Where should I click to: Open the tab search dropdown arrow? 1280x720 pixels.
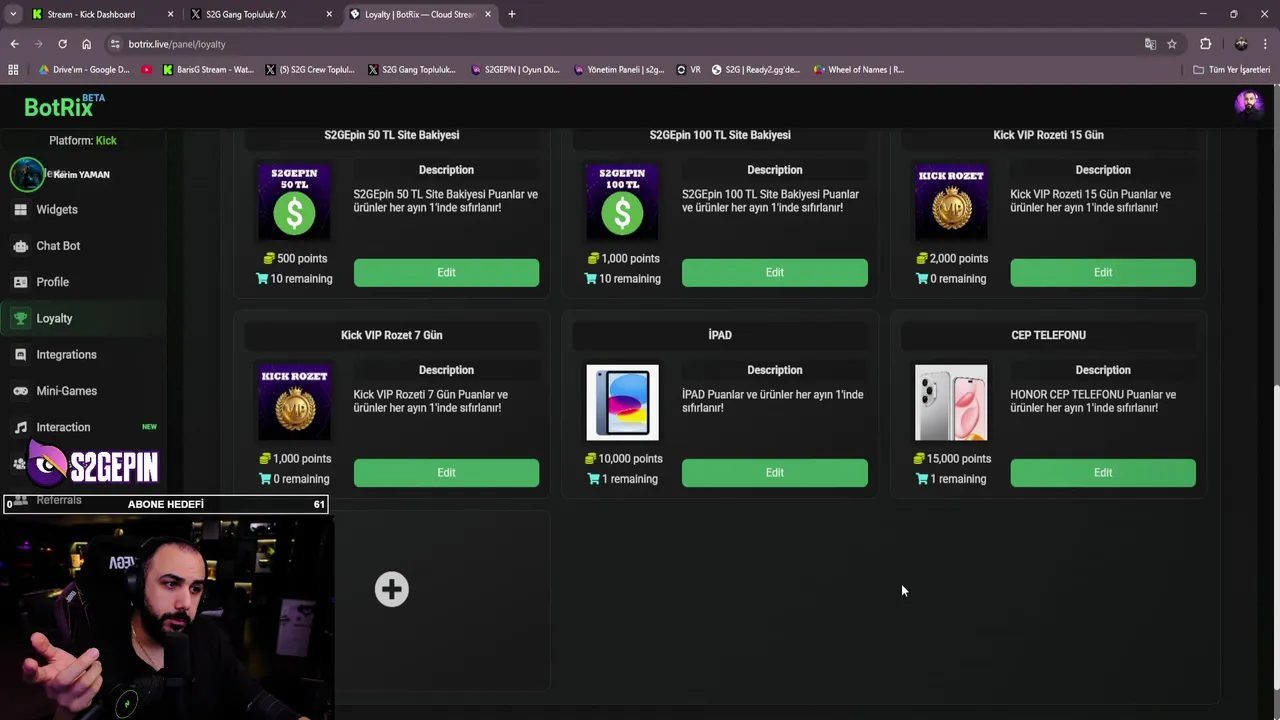13,14
